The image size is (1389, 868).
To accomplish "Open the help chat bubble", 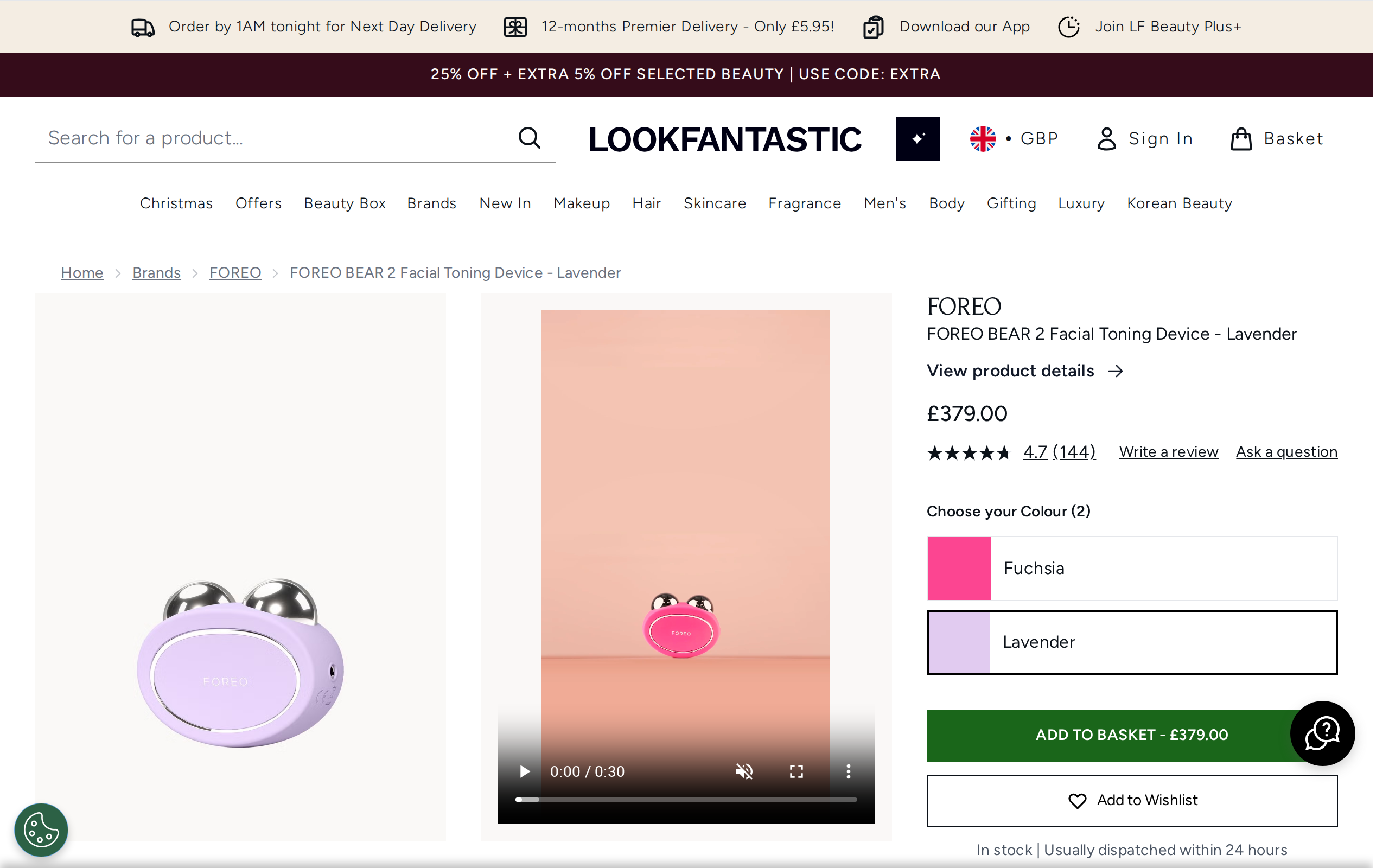I will tap(1322, 733).
